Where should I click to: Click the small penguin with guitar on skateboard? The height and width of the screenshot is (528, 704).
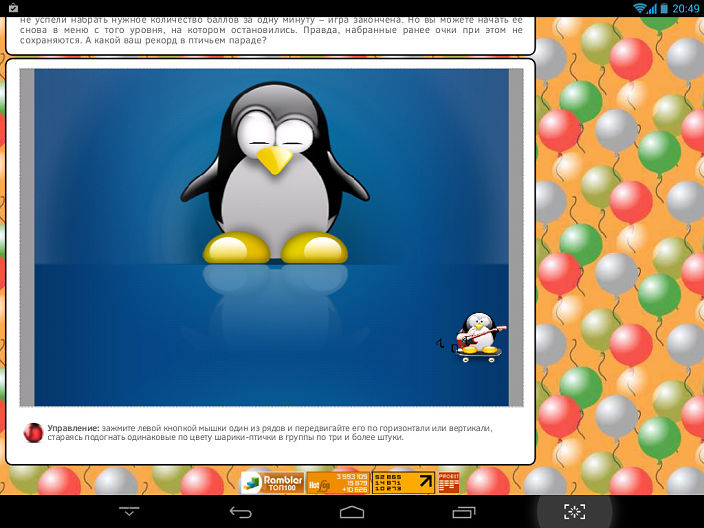click(x=480, y=337)
